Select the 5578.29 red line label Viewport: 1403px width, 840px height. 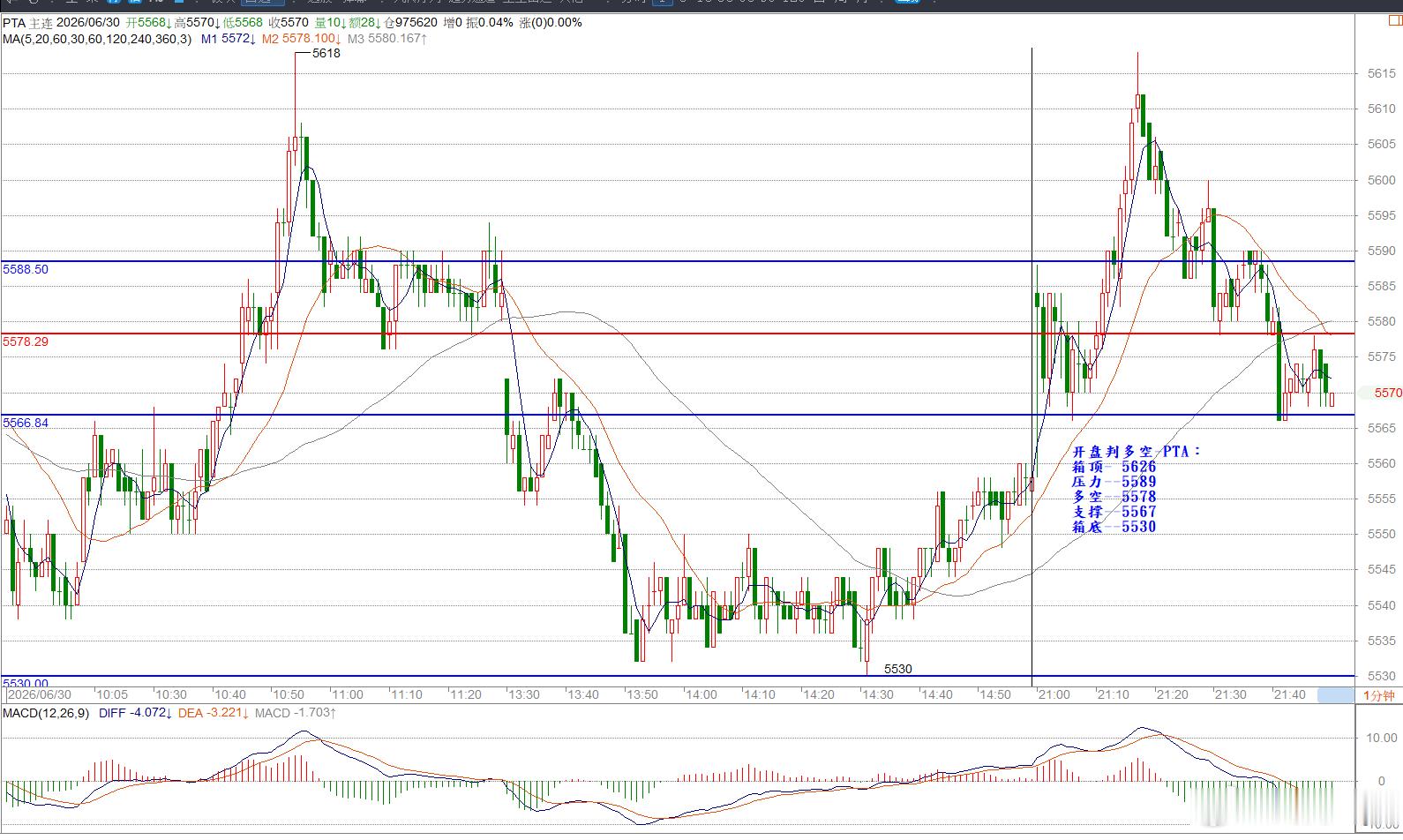pyautogui.click(x=26, y=341)
